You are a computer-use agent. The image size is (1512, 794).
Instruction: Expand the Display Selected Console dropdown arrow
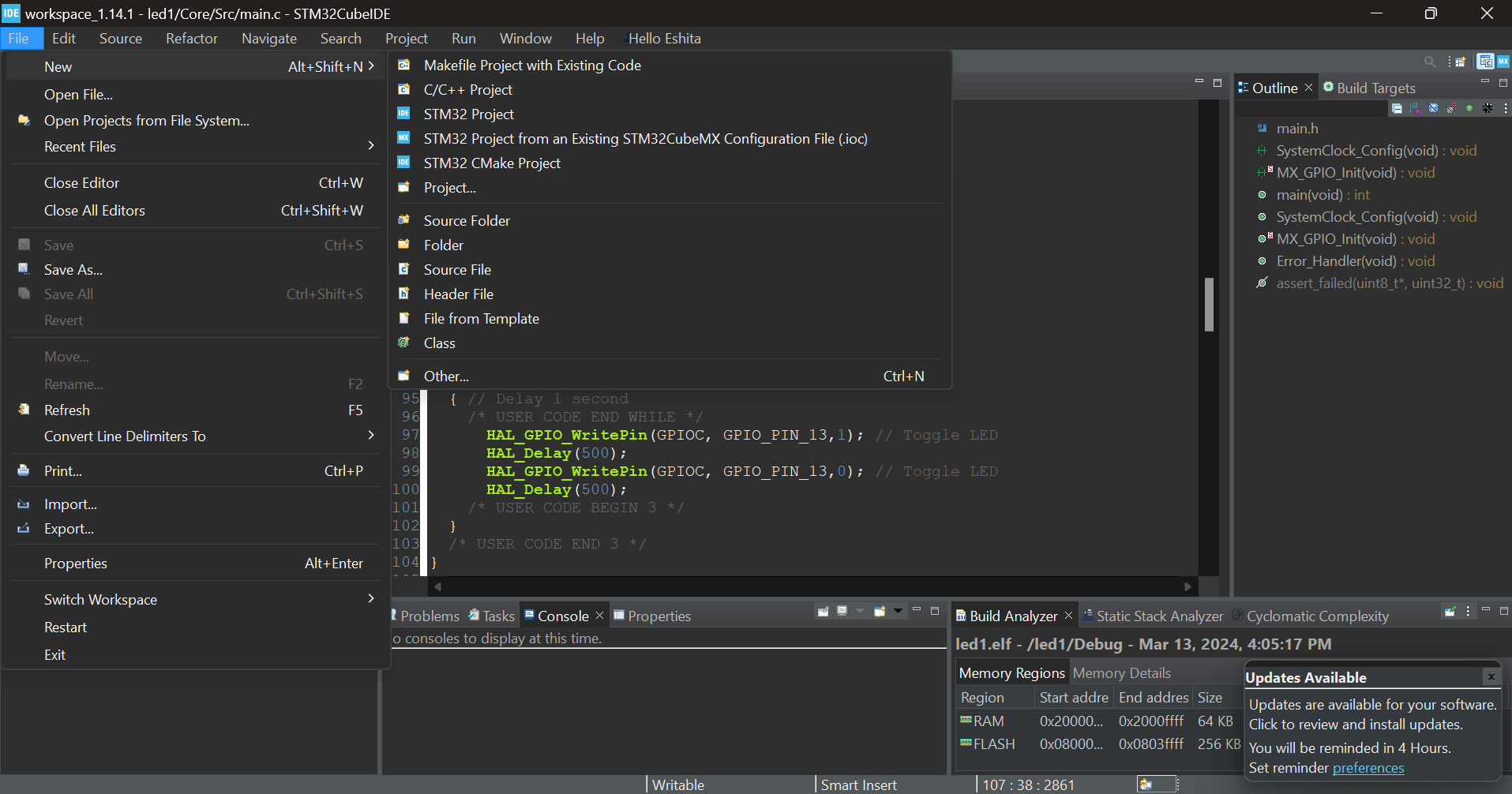[x=860, y=612]
